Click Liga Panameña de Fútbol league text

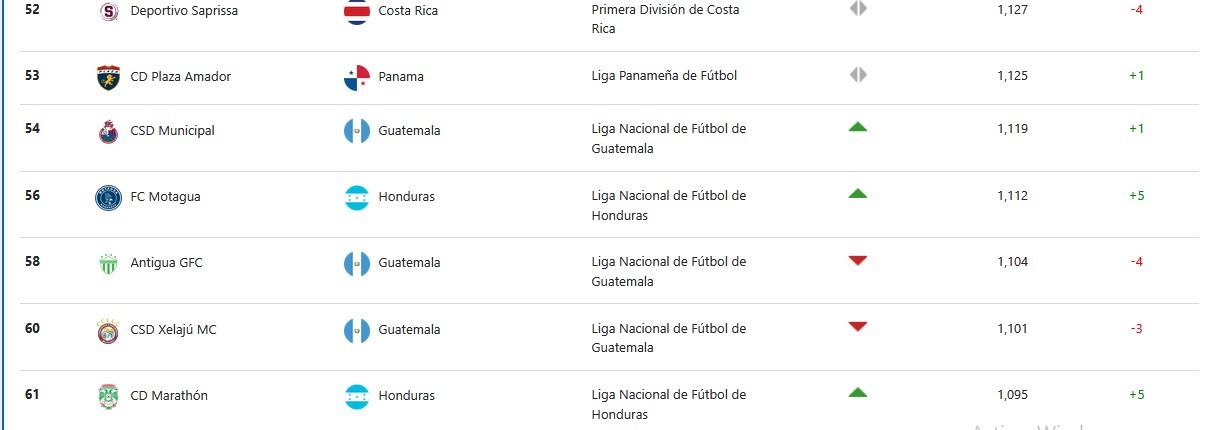pos(664,75)
